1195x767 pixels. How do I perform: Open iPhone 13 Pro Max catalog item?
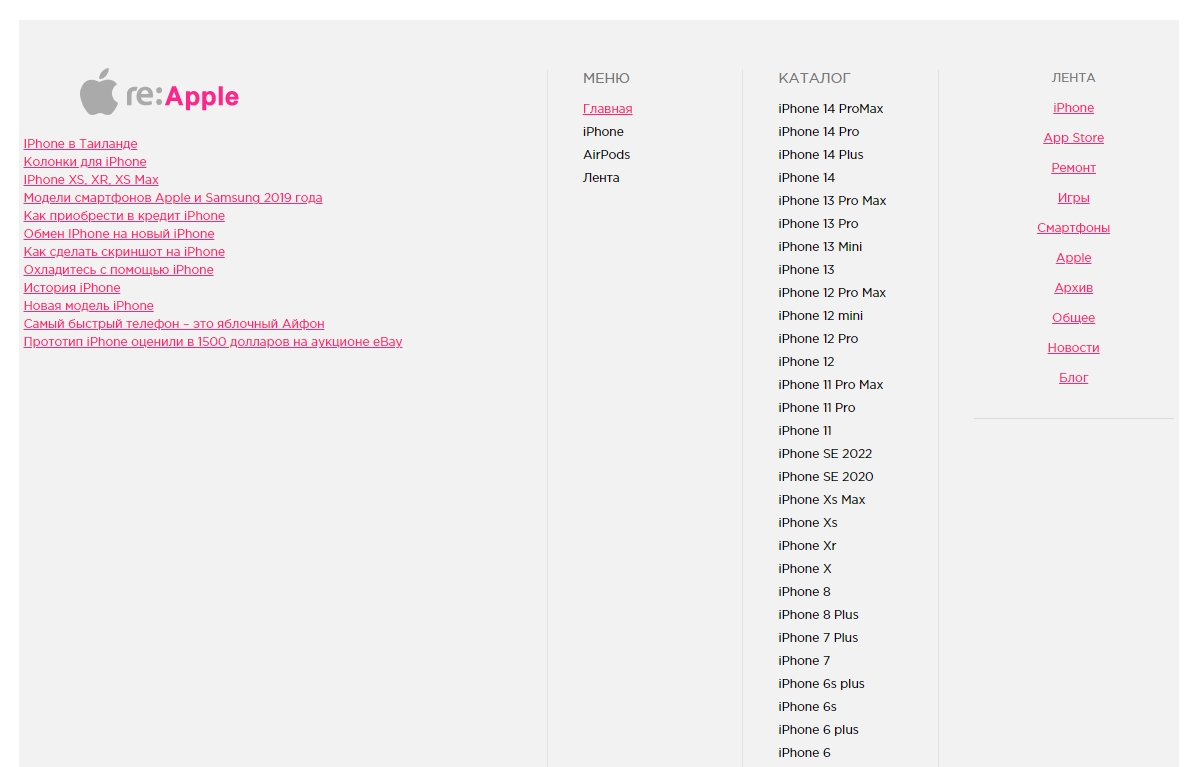[x=832, y=201]
